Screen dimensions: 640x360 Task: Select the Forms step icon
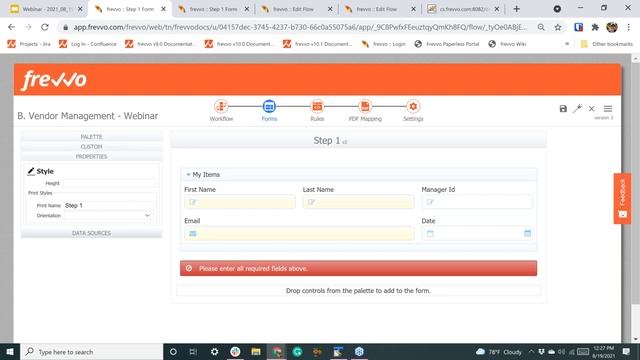click(x=269, y=107)
